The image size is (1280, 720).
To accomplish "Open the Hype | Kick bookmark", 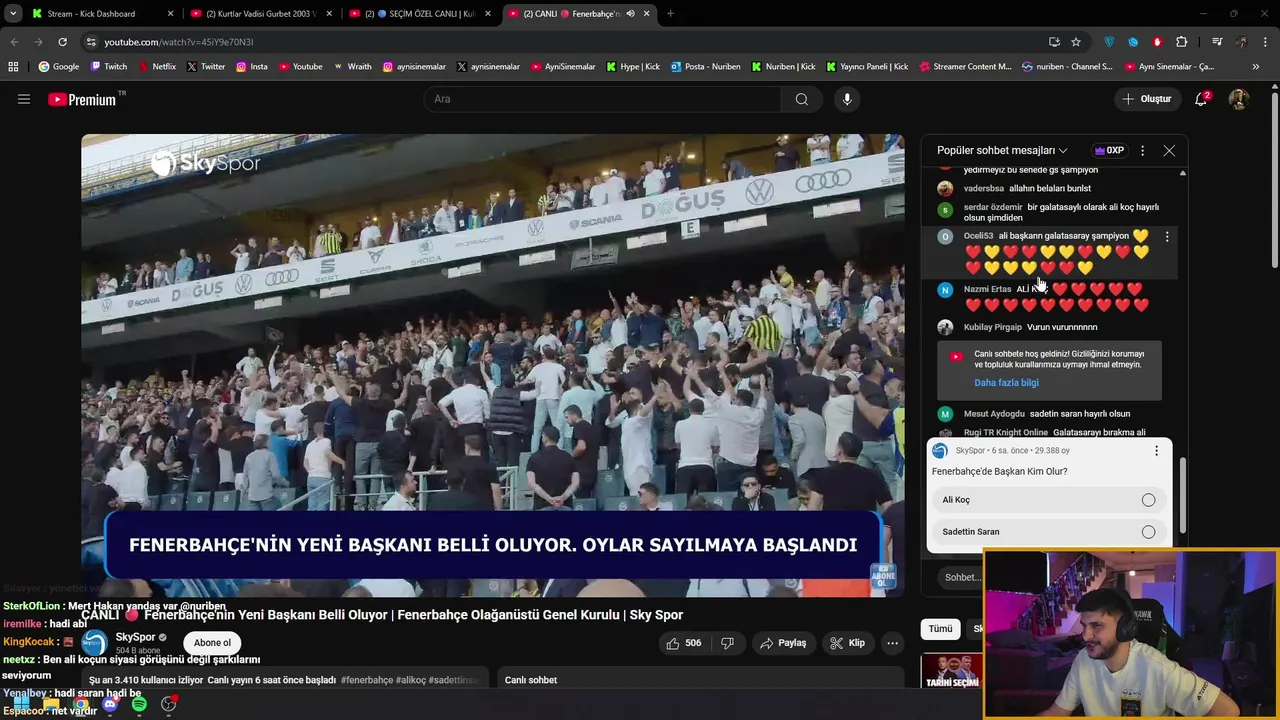I will point(633,67).
